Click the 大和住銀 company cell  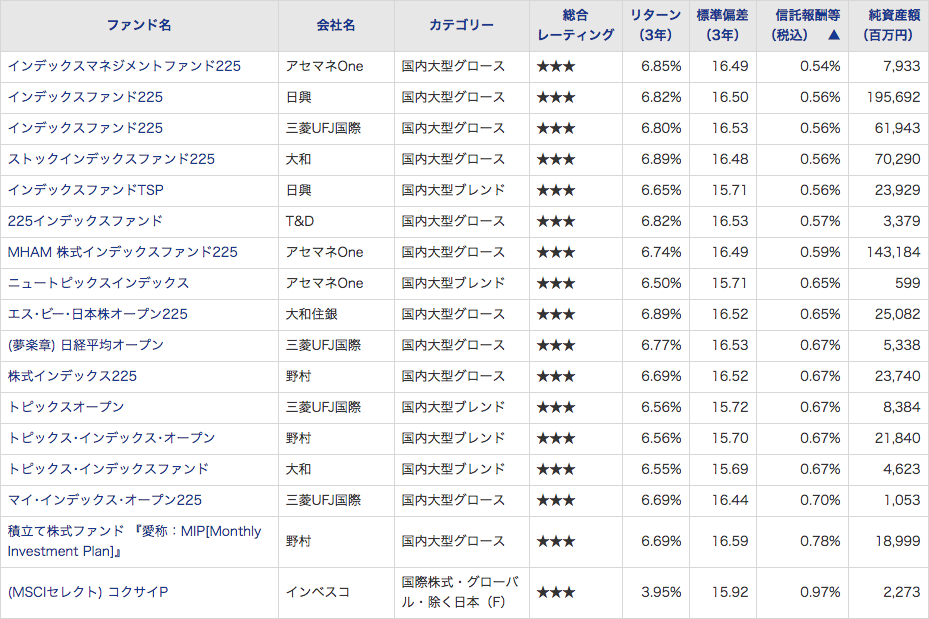[x=312, y=314]
